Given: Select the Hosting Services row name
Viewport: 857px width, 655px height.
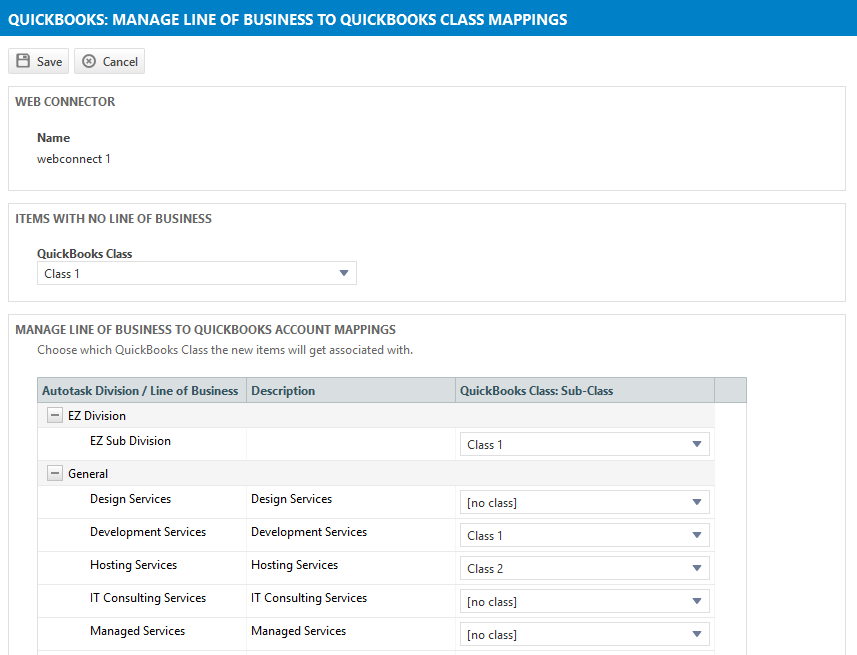Looking at the screenshot, I should (x=133, y=565).
